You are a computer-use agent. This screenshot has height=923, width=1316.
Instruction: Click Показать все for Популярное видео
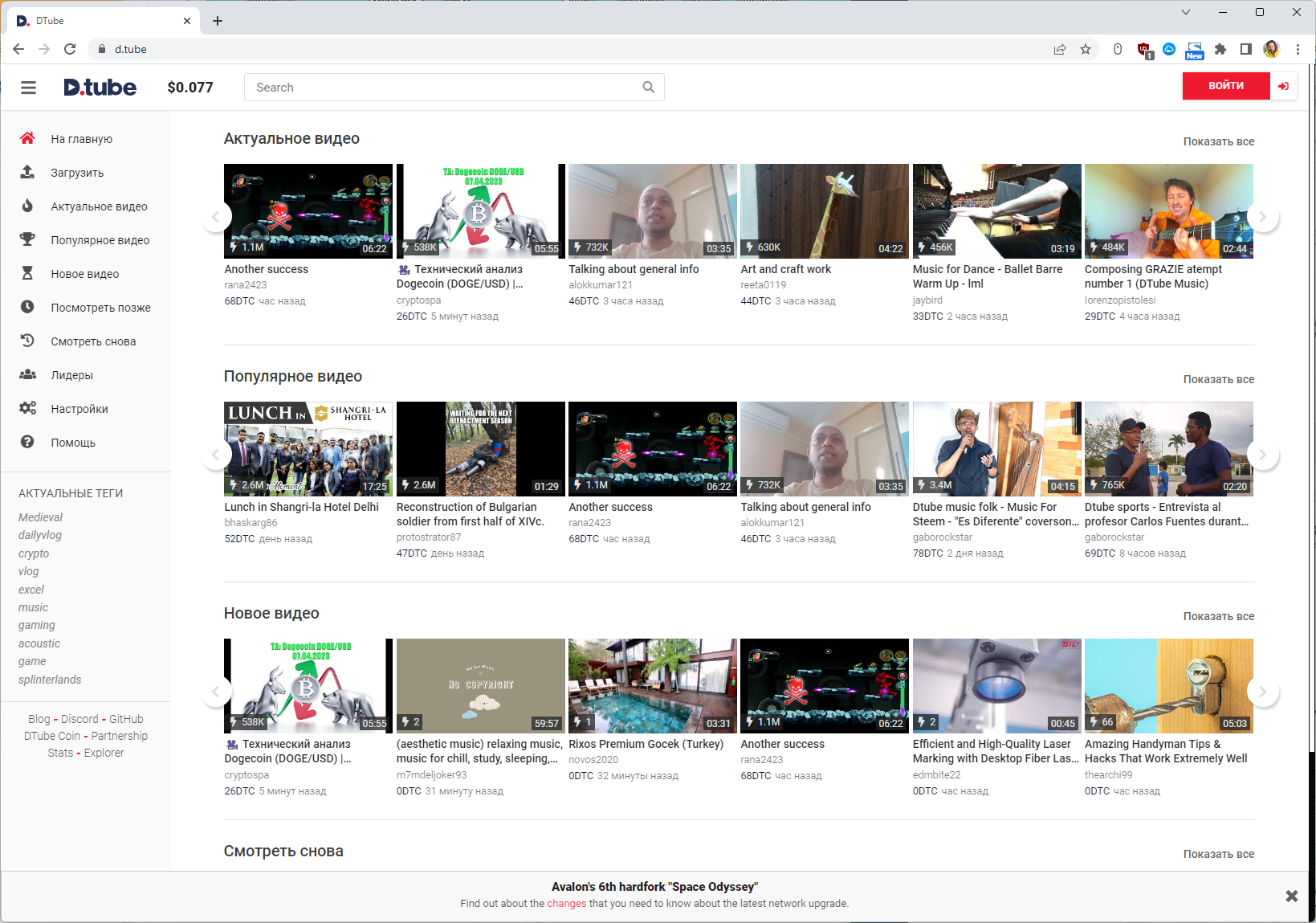1218,379
